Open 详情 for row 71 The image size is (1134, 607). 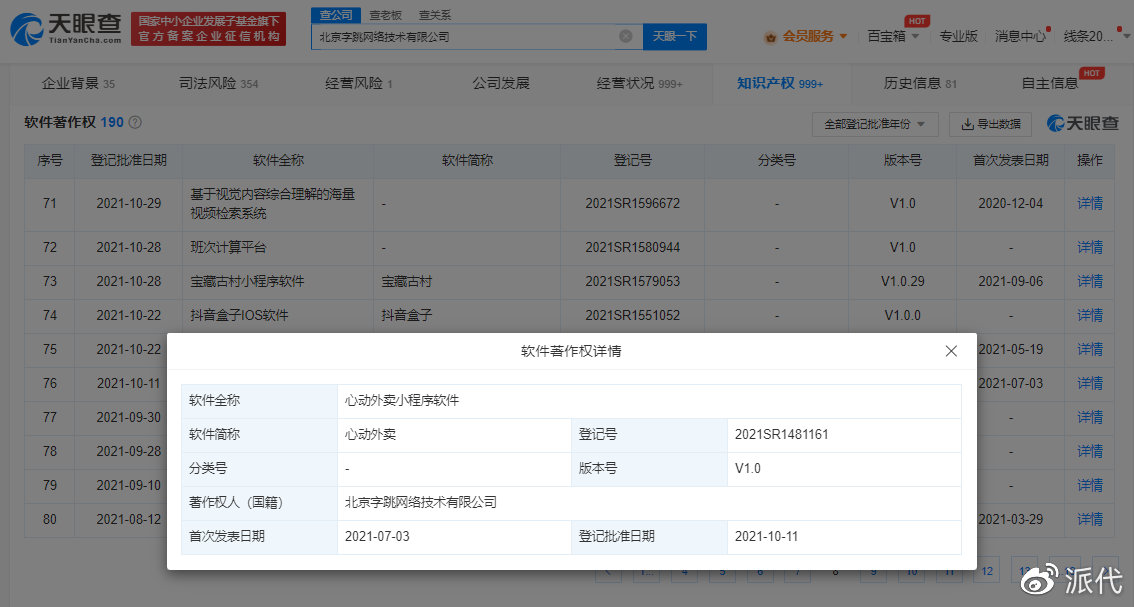1090,203
